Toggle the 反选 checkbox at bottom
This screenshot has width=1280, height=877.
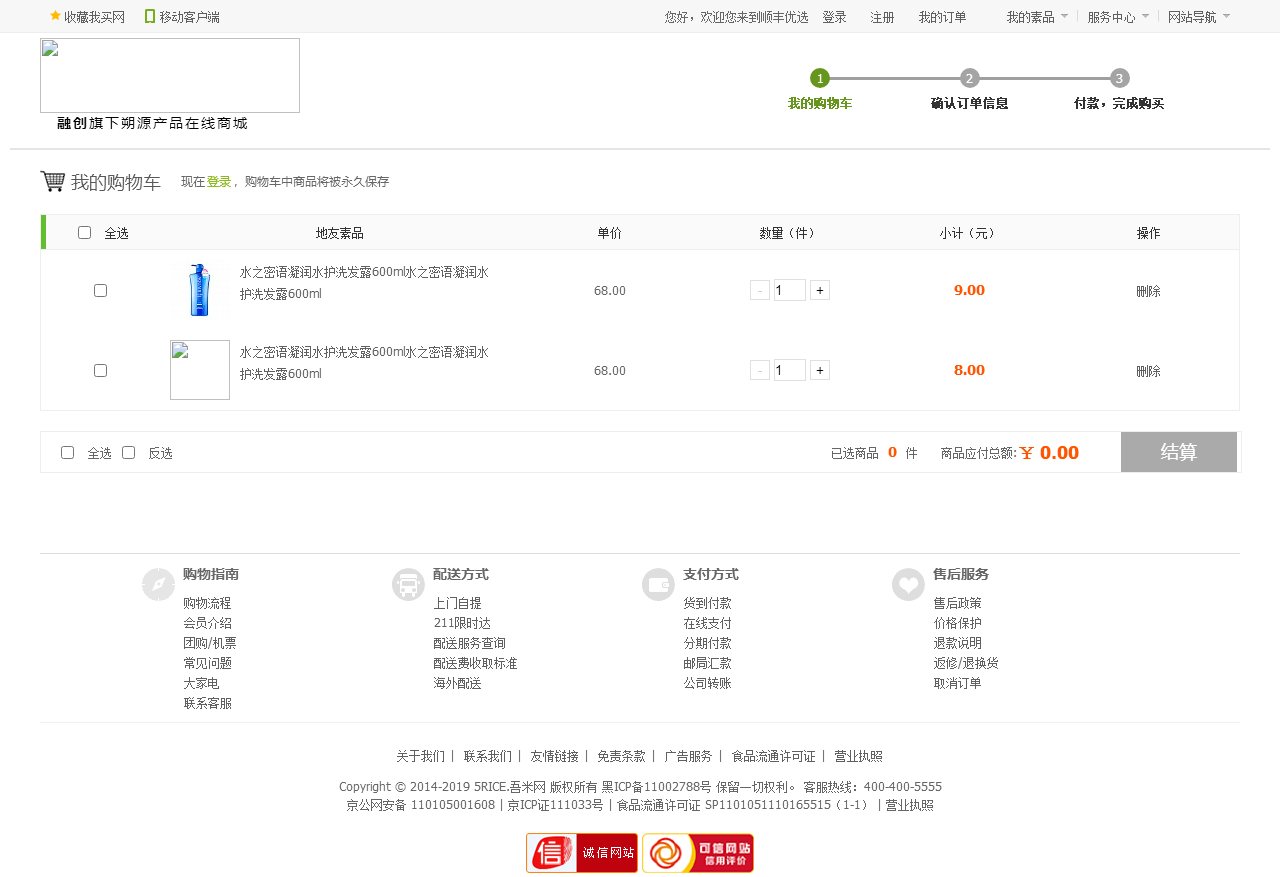tap(128, 453)
